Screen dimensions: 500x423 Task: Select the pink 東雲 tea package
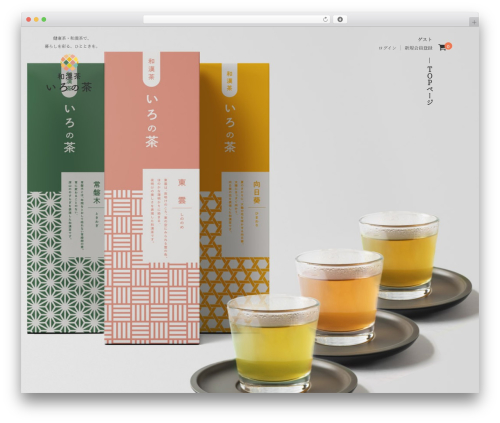pyautogui.click(x=152, y=198)
